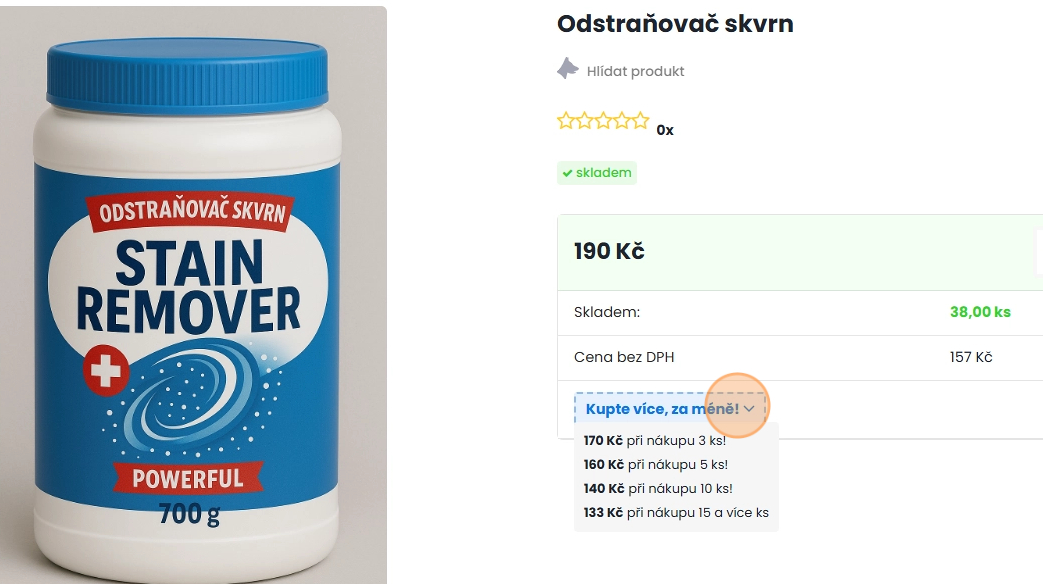The image size is (1043, 584).
Task: Pick the 140 Kč for 10 ks tier
Action: click(x=658, y=488)
